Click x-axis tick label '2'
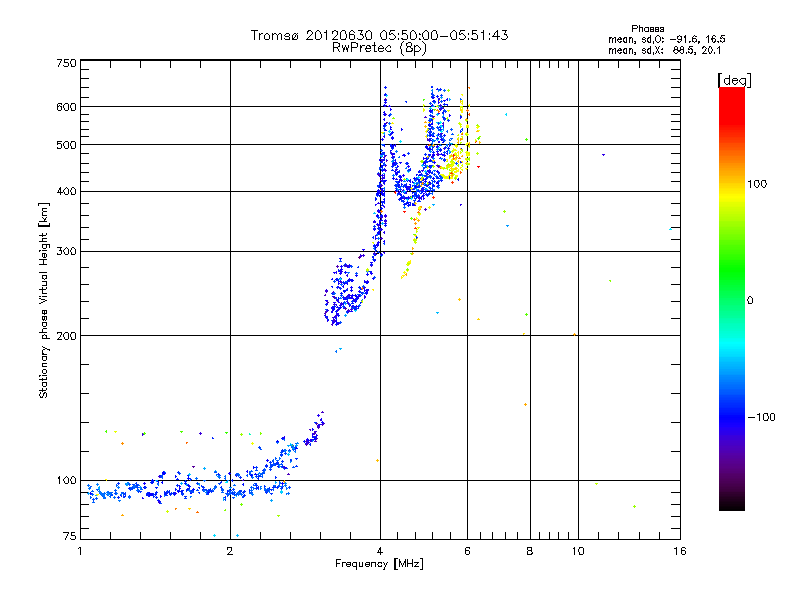Viewport: 800px width, 600px height. click(x=230, y=551)
